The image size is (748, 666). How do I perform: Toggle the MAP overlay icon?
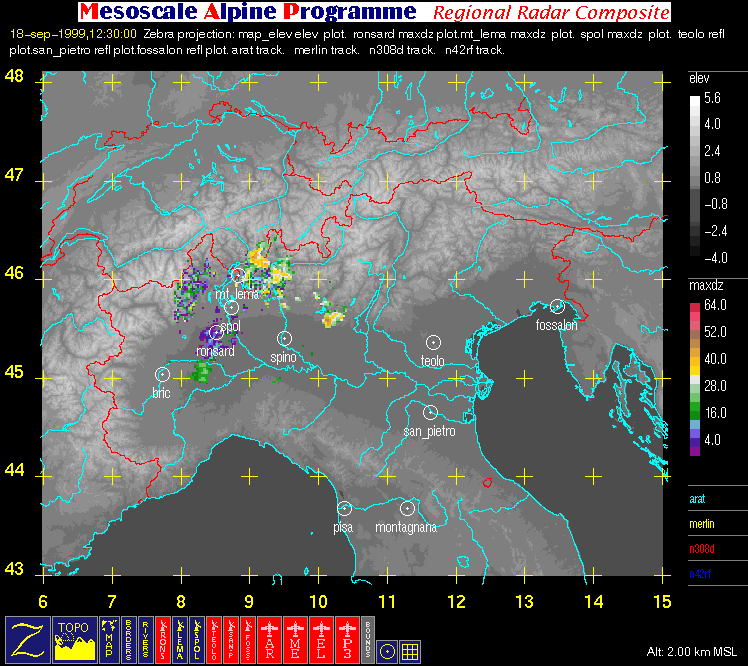110,638
